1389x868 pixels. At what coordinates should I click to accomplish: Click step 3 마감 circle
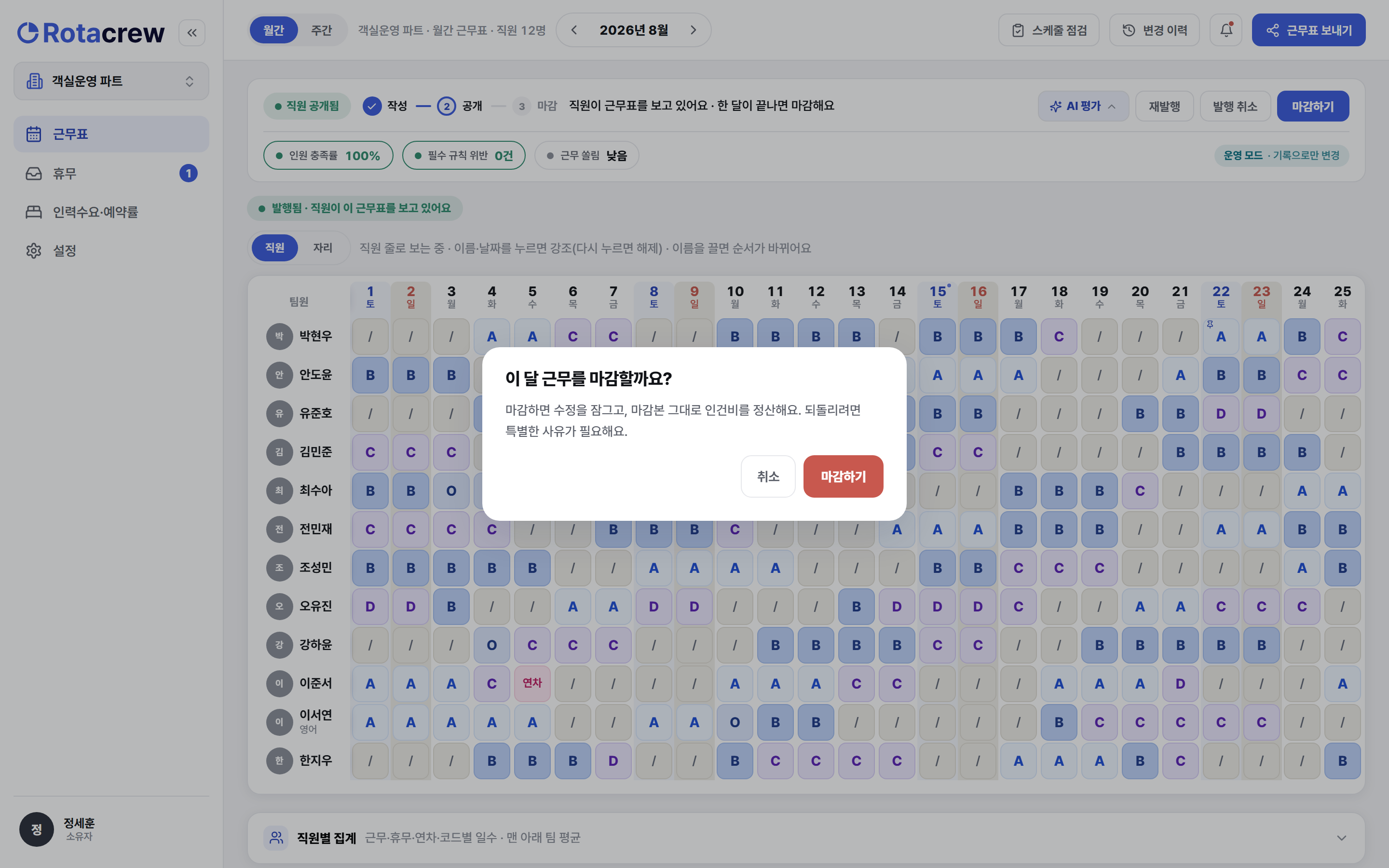[521, 106]
